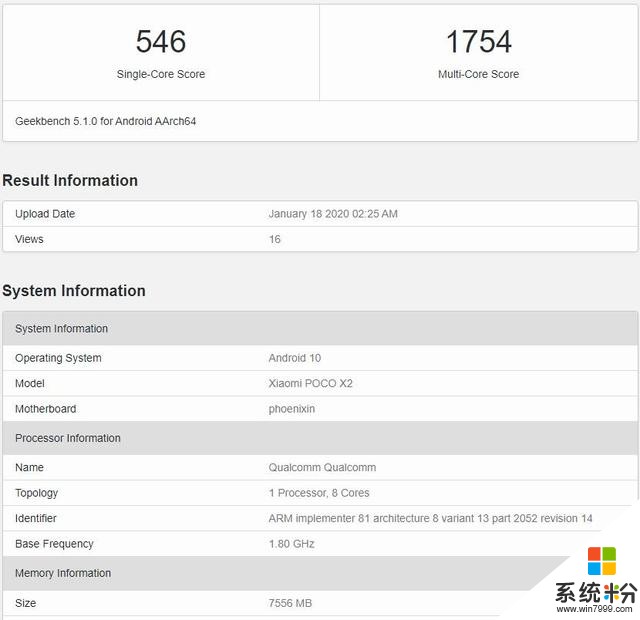Click the "Result Information" heading

(70, 180)
